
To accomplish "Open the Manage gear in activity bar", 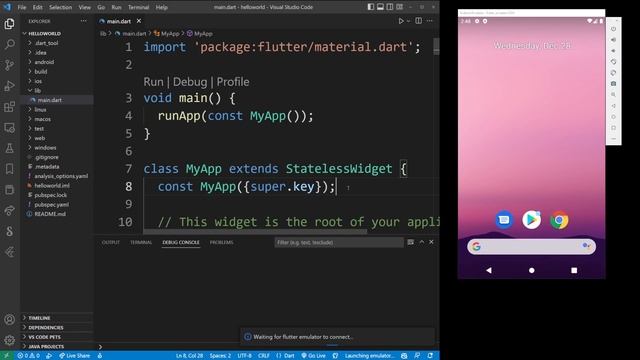I will (x=9, y=340).
